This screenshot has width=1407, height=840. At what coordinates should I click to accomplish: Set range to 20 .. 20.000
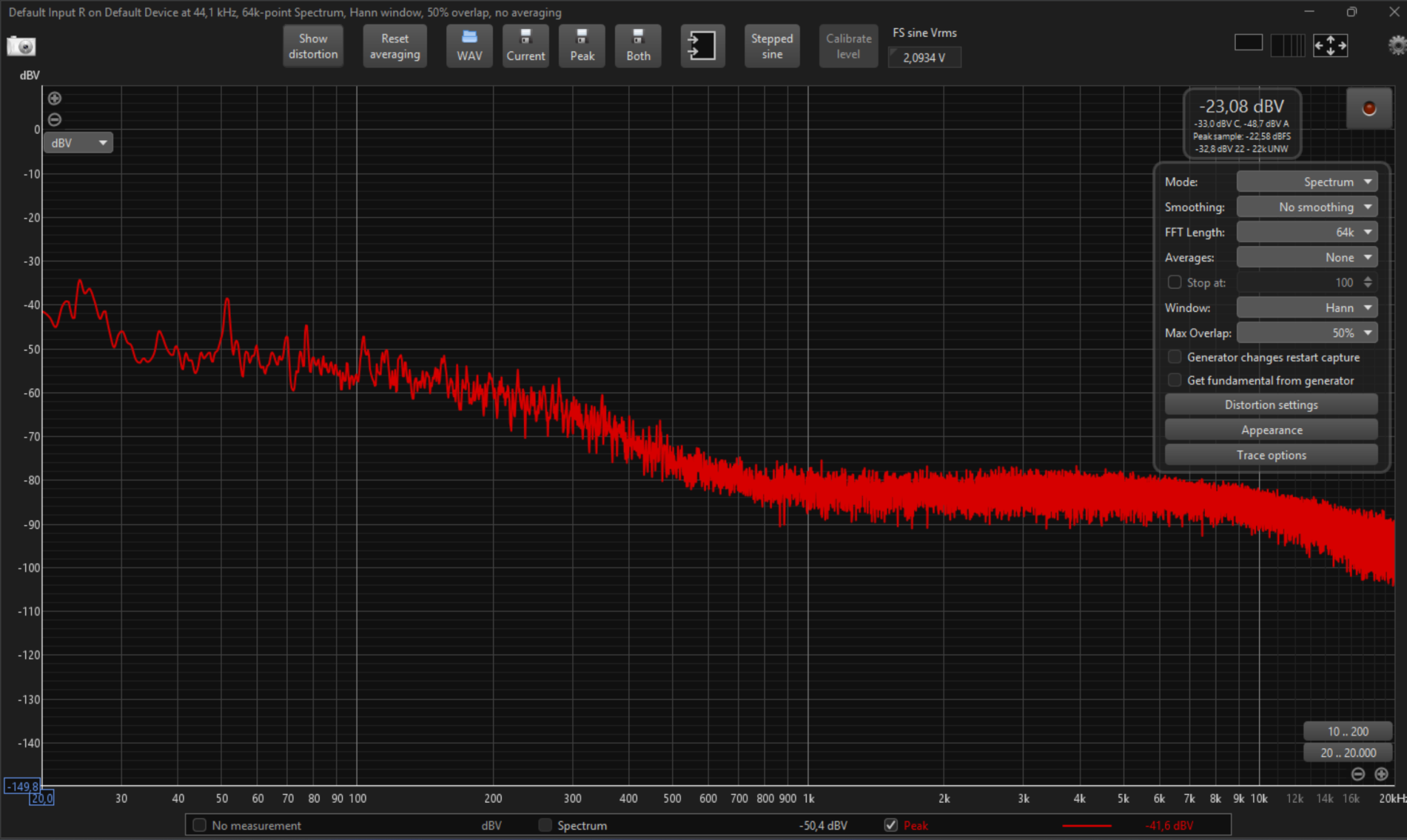(1347, 753)
